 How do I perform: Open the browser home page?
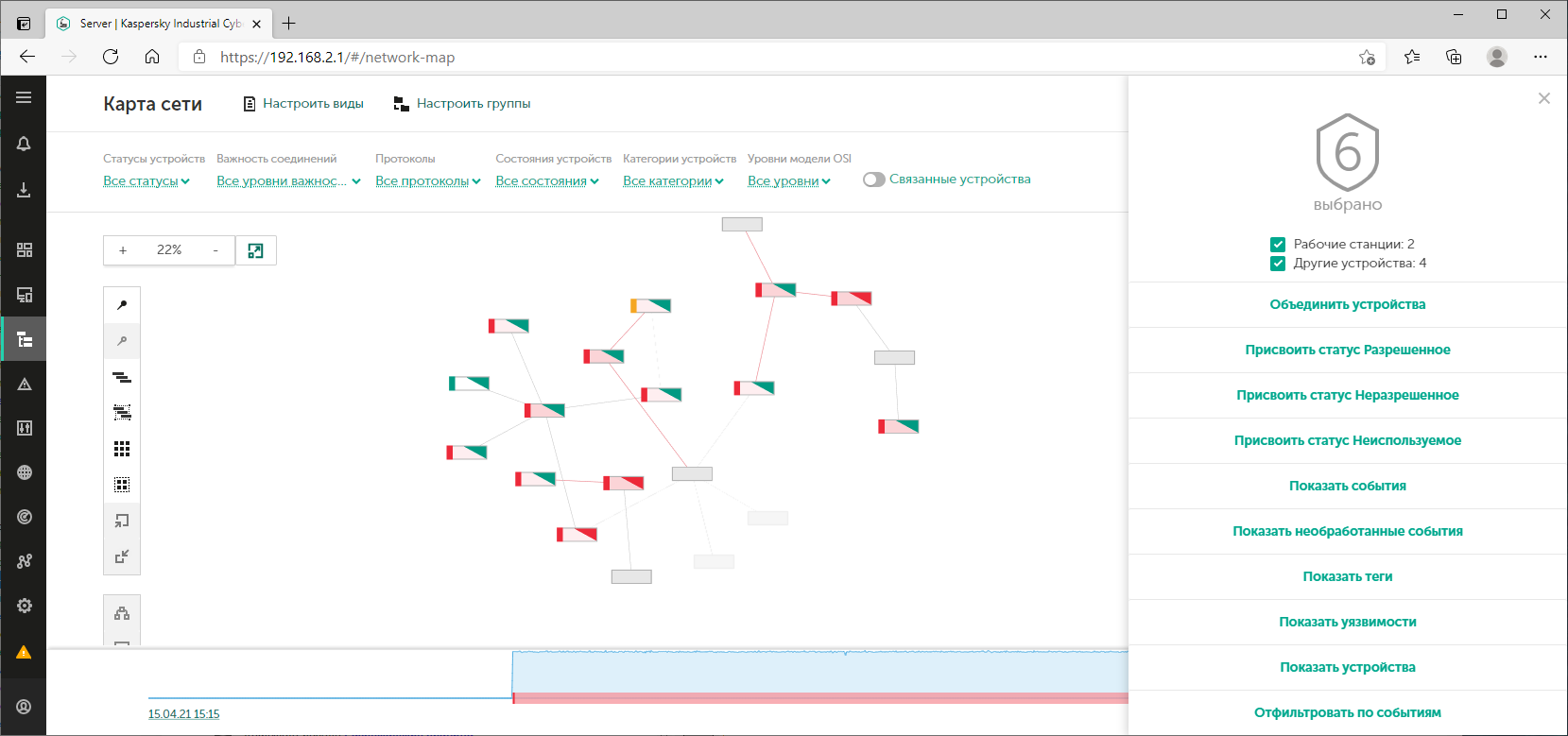point(152,57)
